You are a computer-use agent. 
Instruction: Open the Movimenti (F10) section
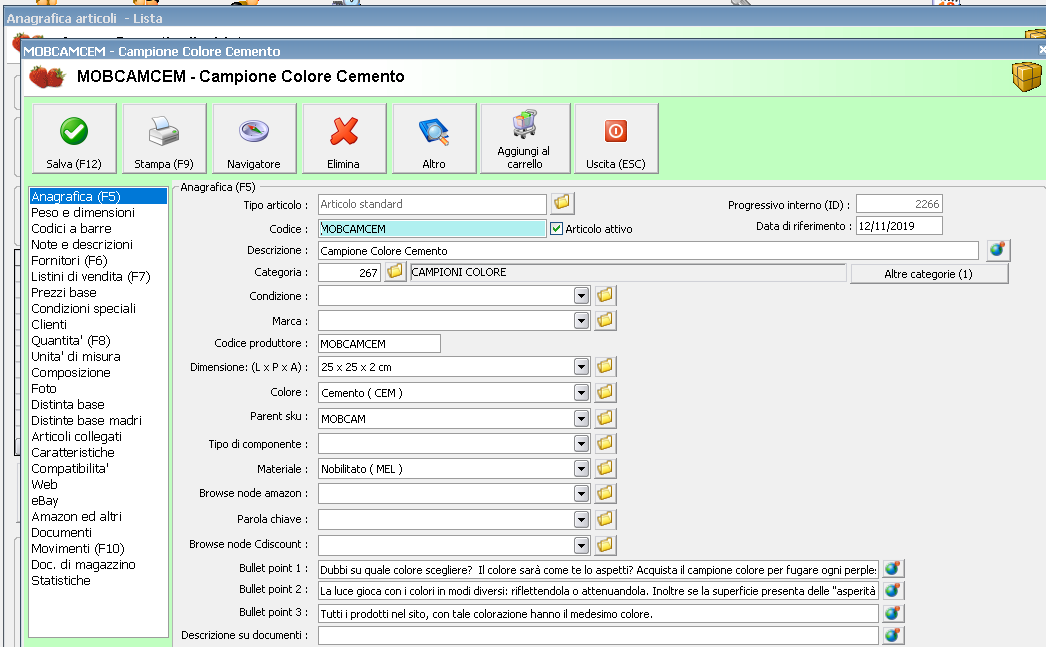coord(77,548)
